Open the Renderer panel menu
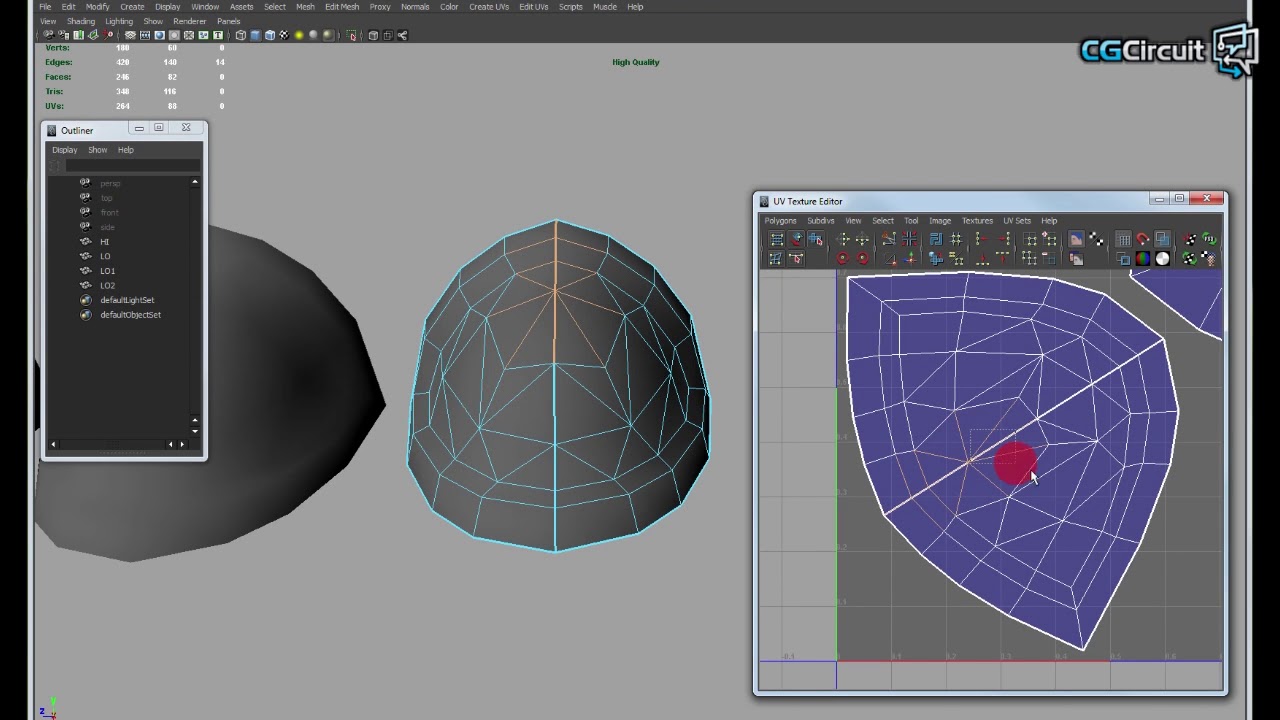The image size is (1280, 720). (x=189, y=21)
